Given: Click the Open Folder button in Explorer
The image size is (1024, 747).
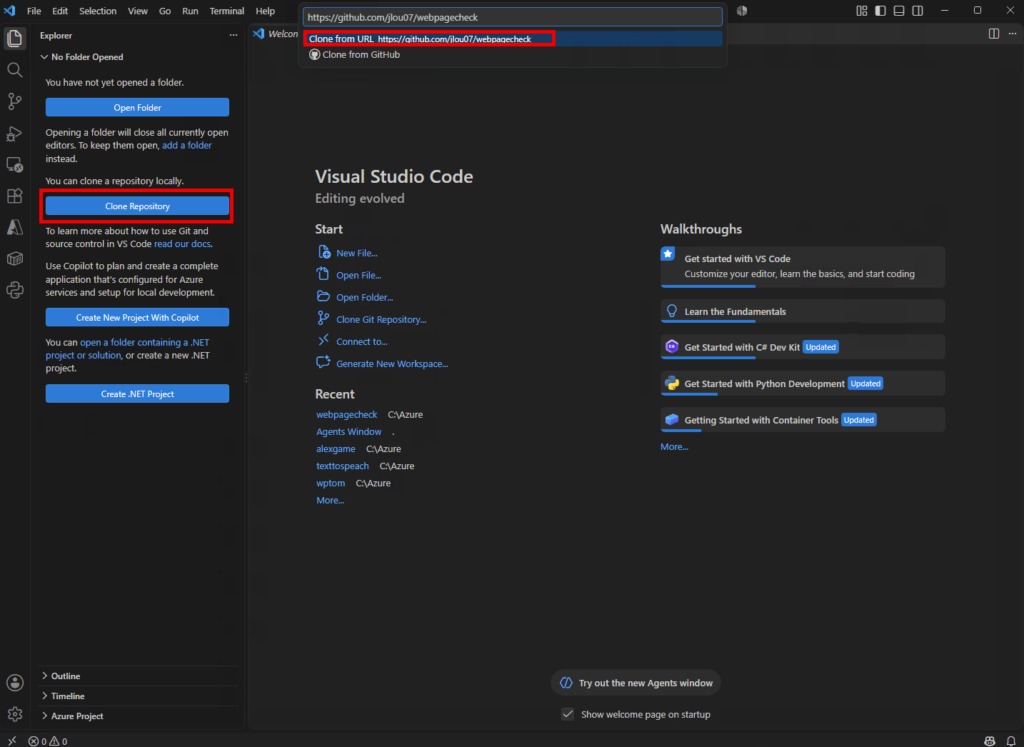Looking at the screenshot, I should pyautogui.click(x=137, y=107).
